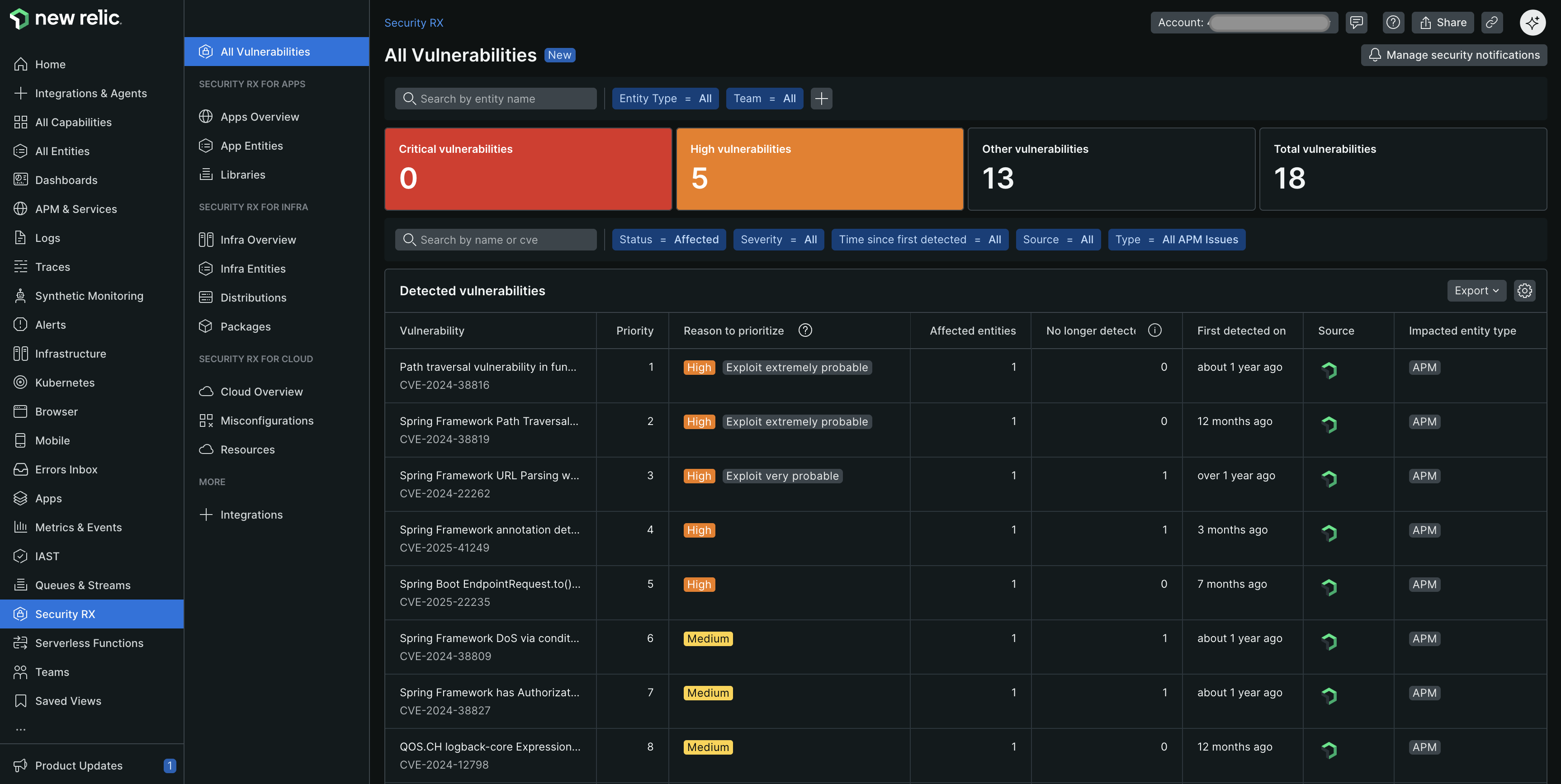This screenshot has height=784, width=1561.
Task: Open the help question mark icon
Action: 1393,23
